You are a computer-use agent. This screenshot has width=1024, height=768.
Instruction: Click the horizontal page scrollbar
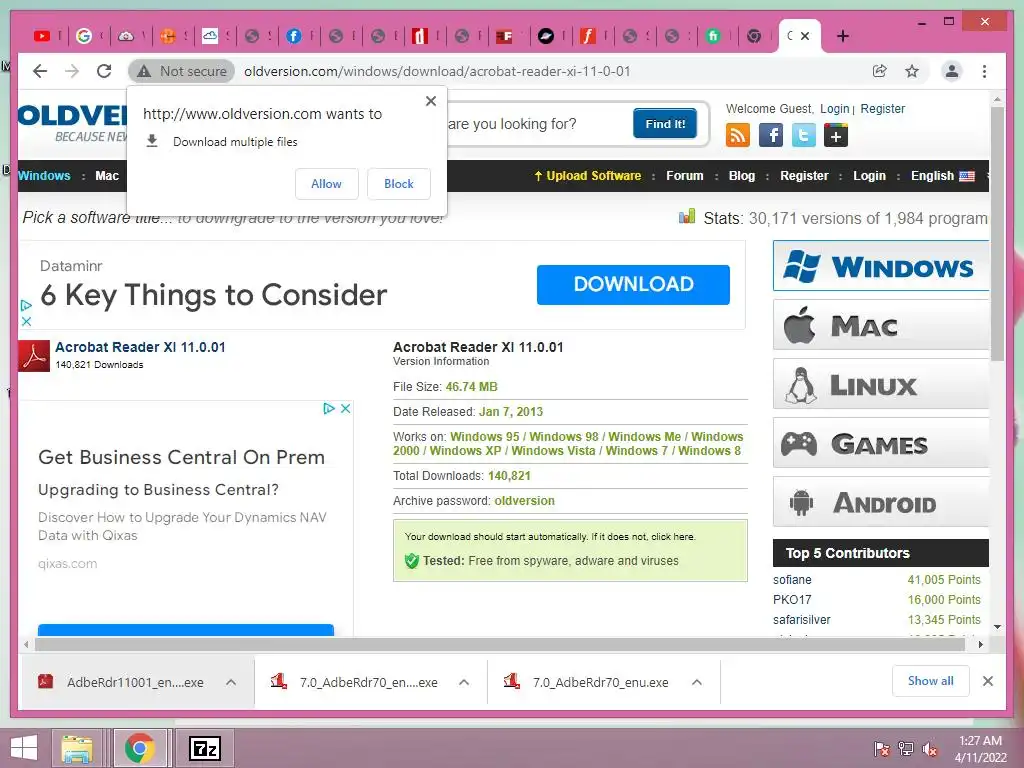click(500, 645)
